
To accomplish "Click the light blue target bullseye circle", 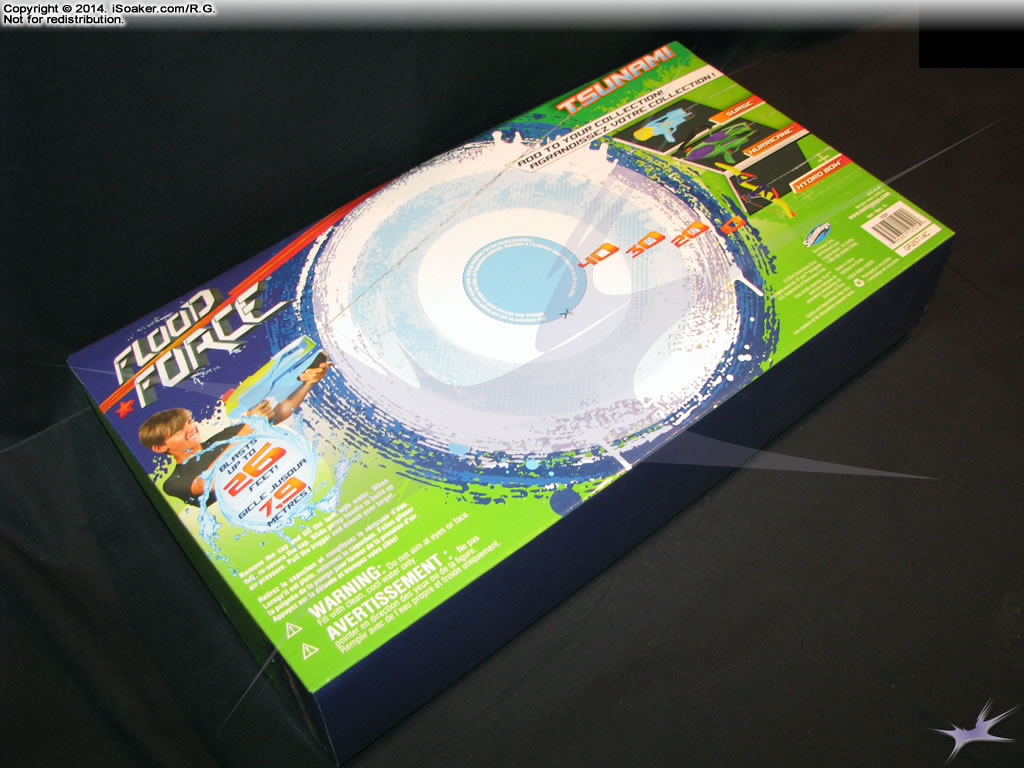I will tap(524, 279).
